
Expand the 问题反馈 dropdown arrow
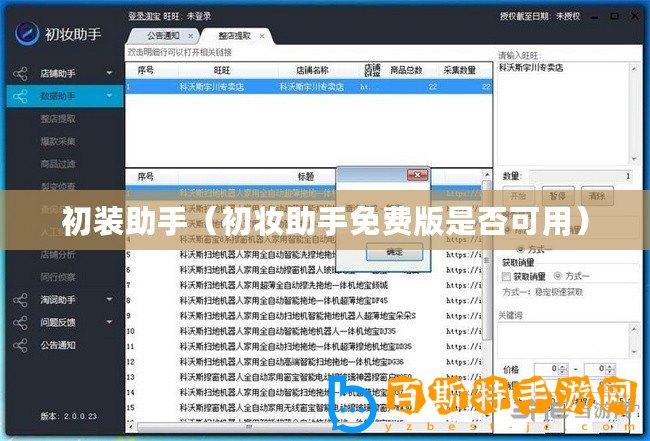tap(109, 322)
